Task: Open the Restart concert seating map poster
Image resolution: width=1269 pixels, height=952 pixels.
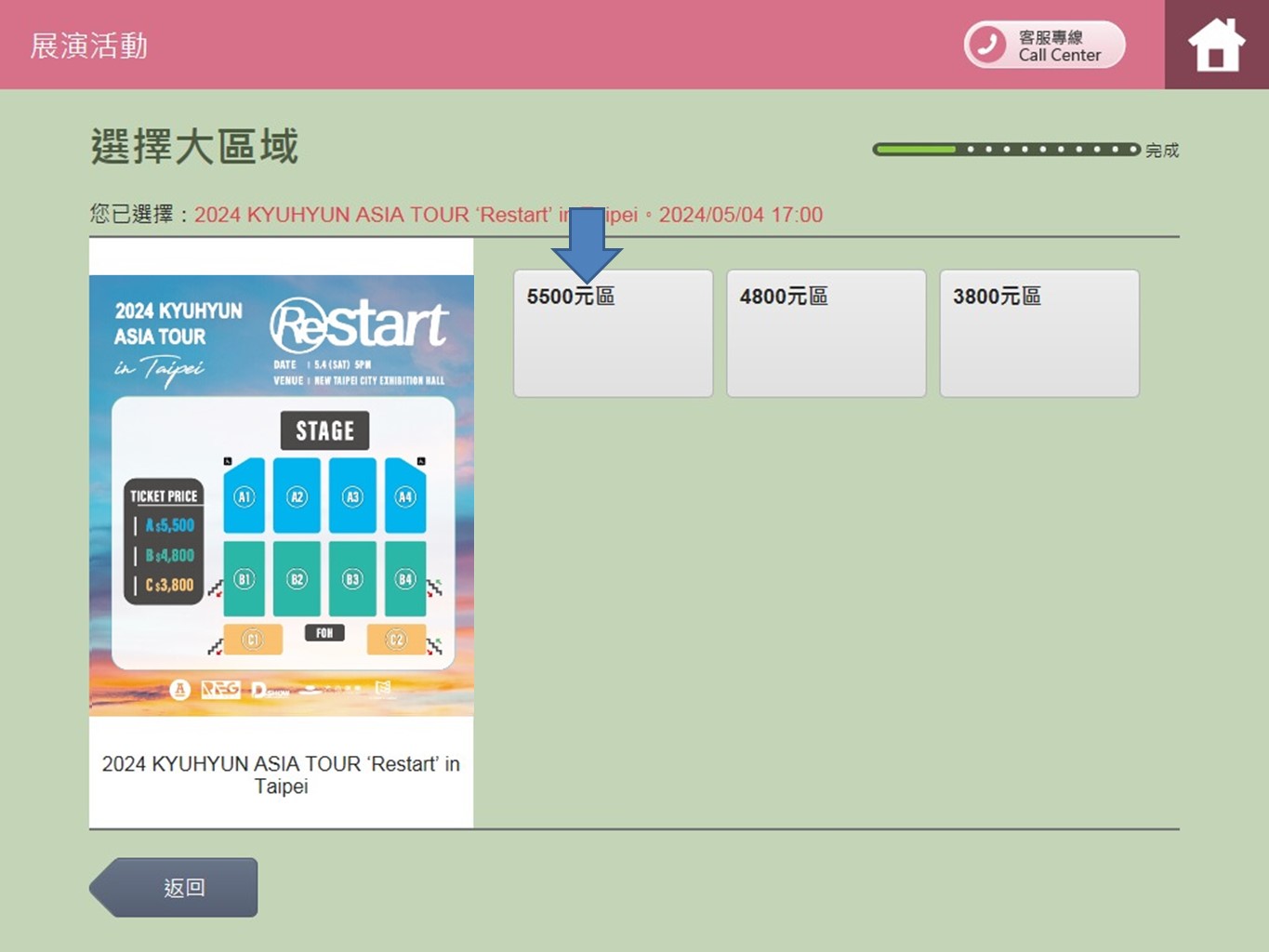Action: 282,495
